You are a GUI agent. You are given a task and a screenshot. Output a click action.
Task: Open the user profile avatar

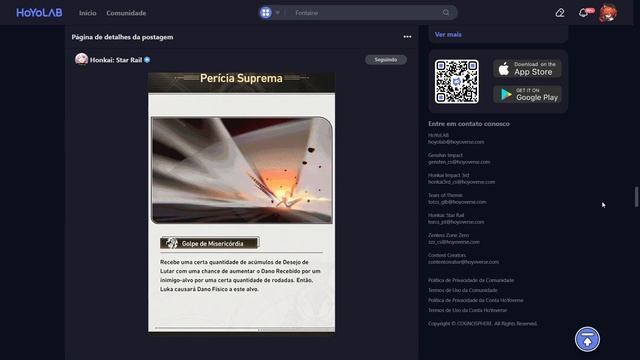[608, 13]
